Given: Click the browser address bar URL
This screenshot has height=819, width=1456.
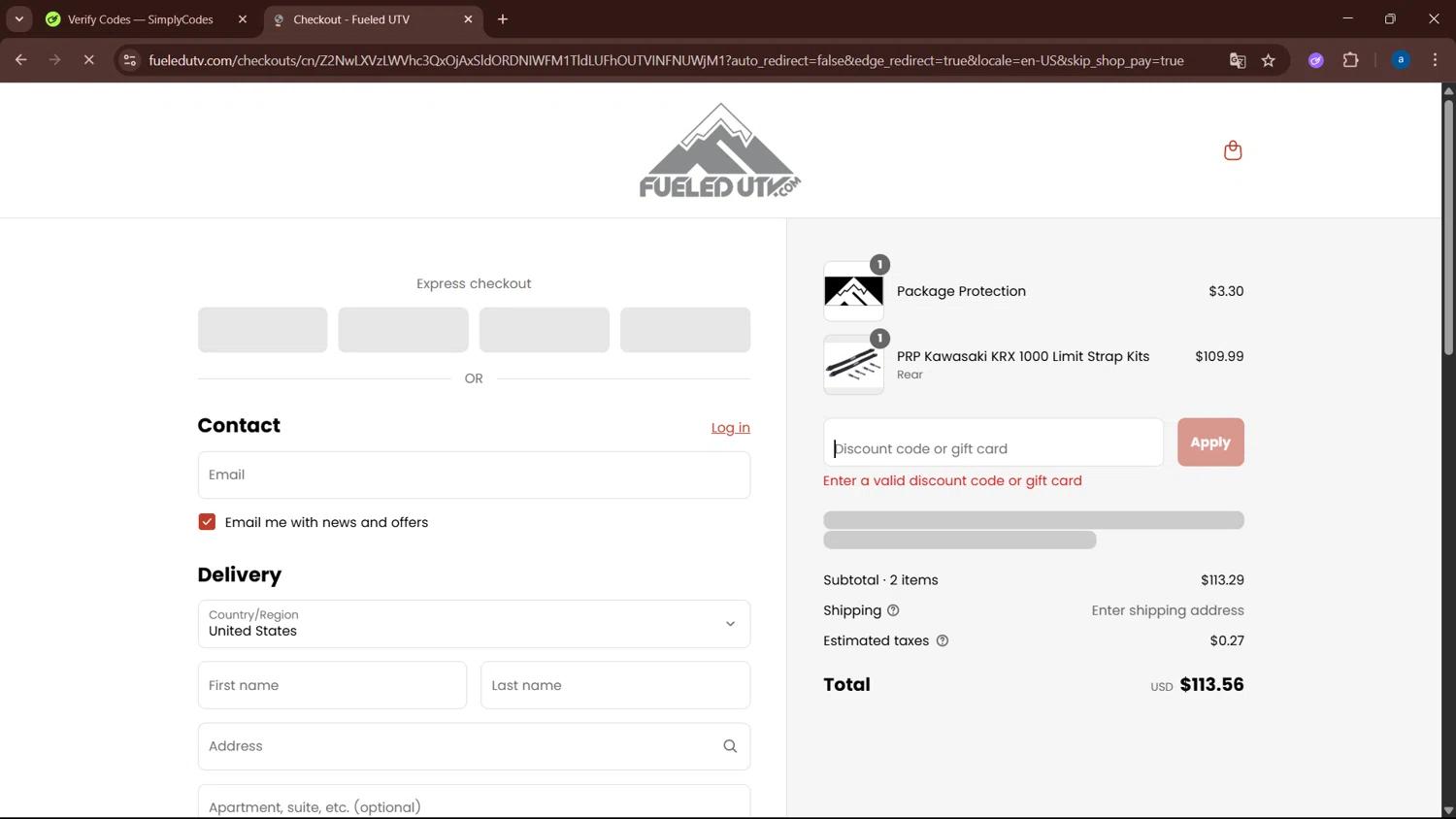Looking at the screenshot, I should pos(666,60).
